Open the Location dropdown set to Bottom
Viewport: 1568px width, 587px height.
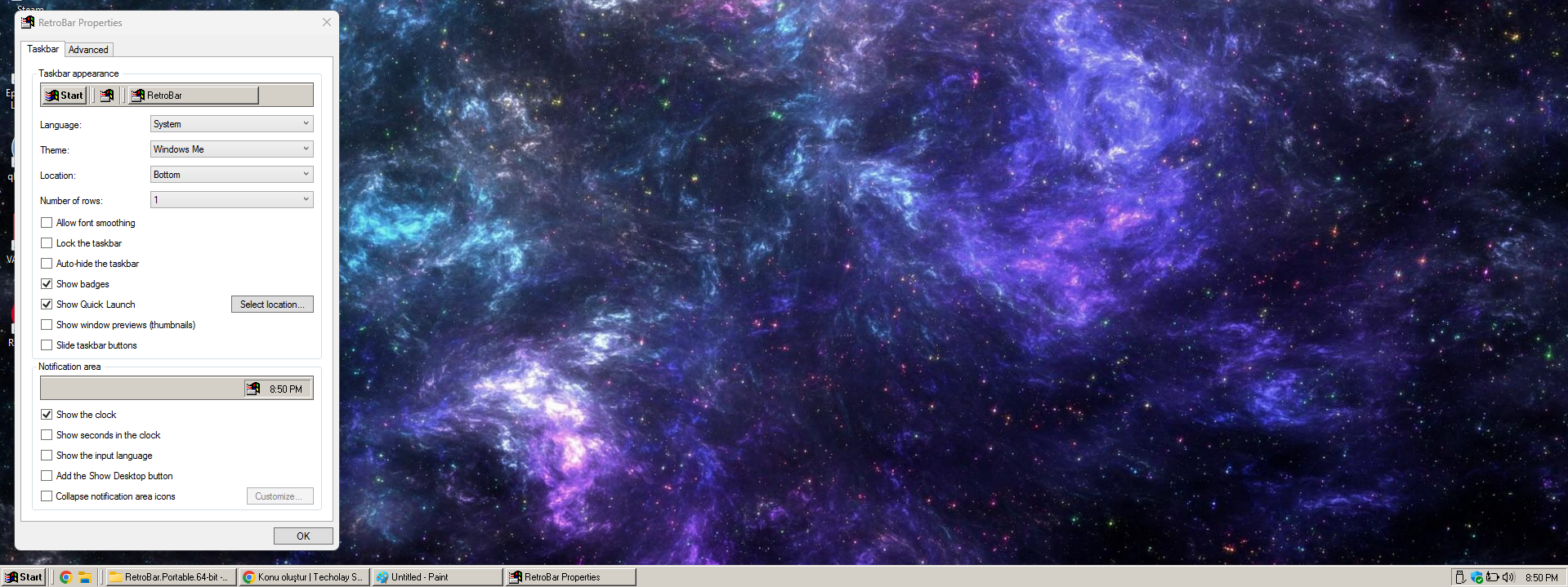(x=232, y=175)
